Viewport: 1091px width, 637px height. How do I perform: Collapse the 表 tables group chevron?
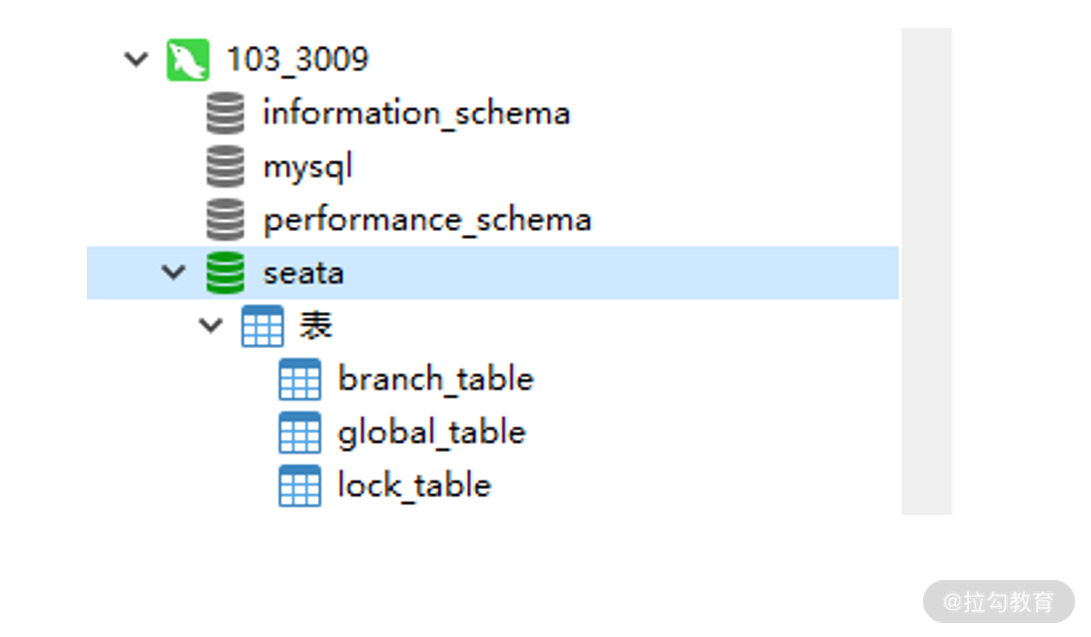[x=210, y=325]
